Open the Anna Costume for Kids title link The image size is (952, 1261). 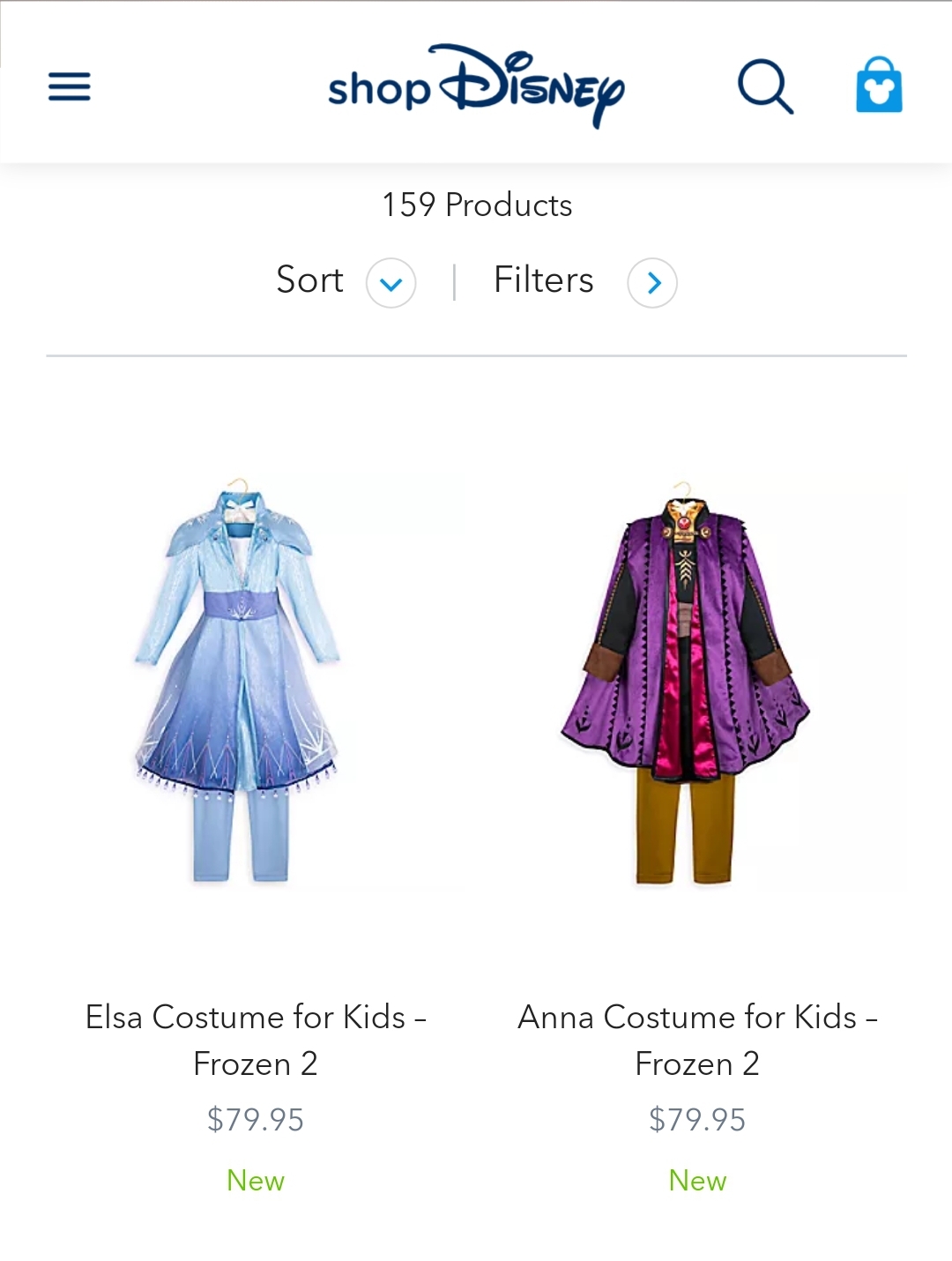click(x=697, y=1017)
